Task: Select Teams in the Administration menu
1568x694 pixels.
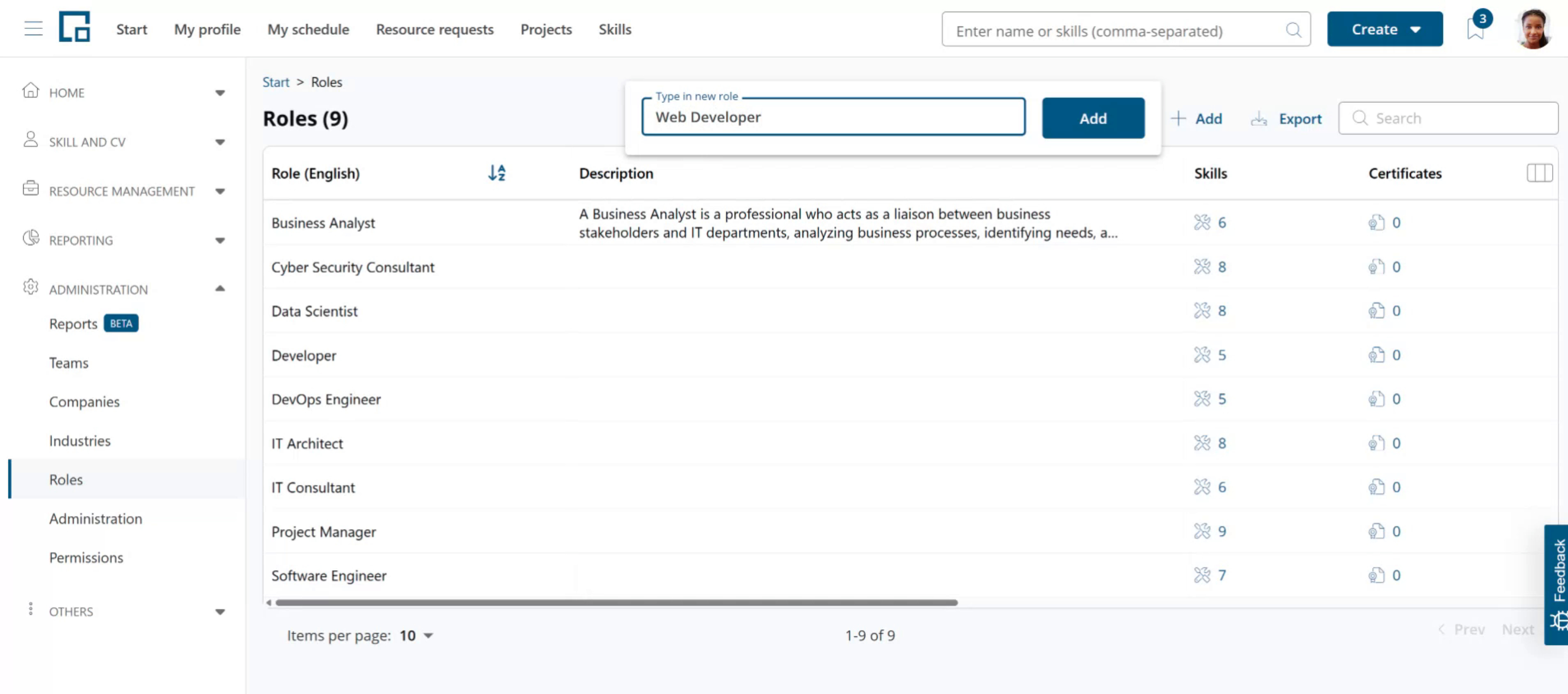Action: pos(69,362)
